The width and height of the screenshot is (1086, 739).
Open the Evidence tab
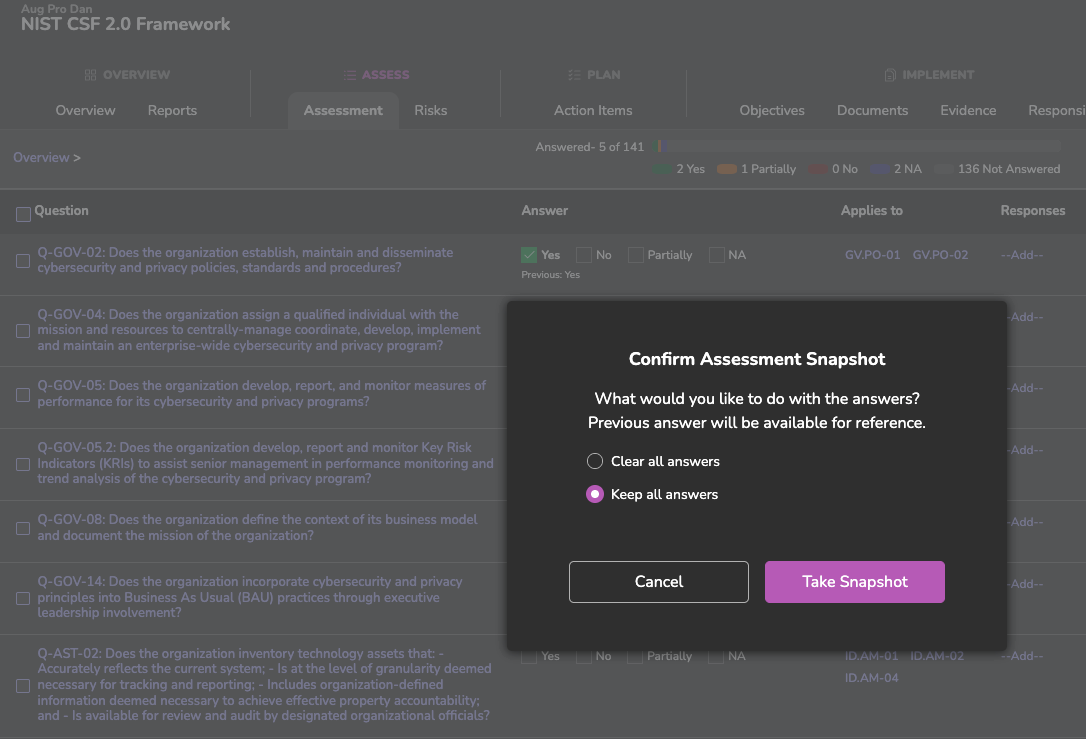coord(967,110)
